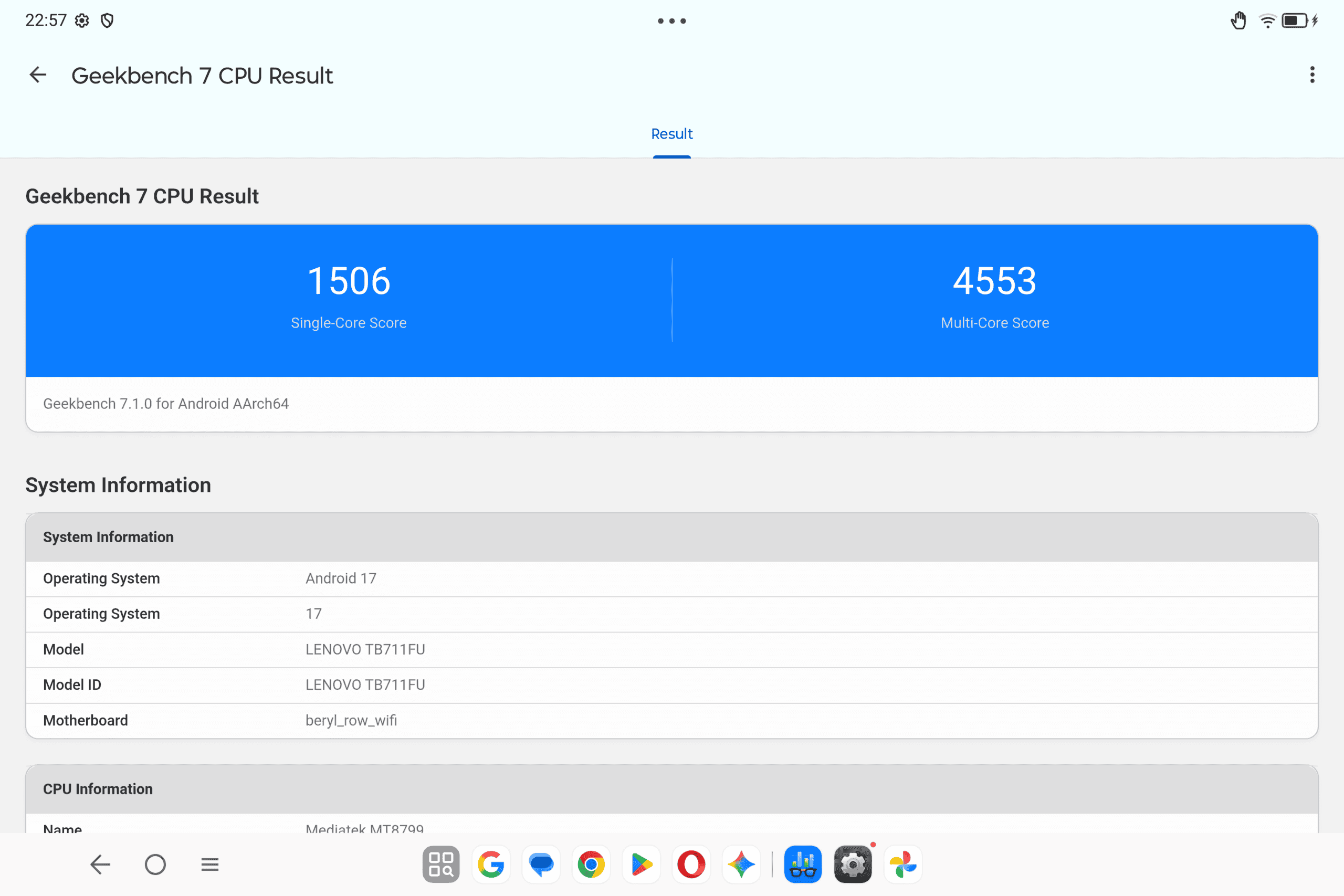Switch to Geekbench app icon in the dock
The width and height of the screenshot is (1344, 896).
pos(803,864)
